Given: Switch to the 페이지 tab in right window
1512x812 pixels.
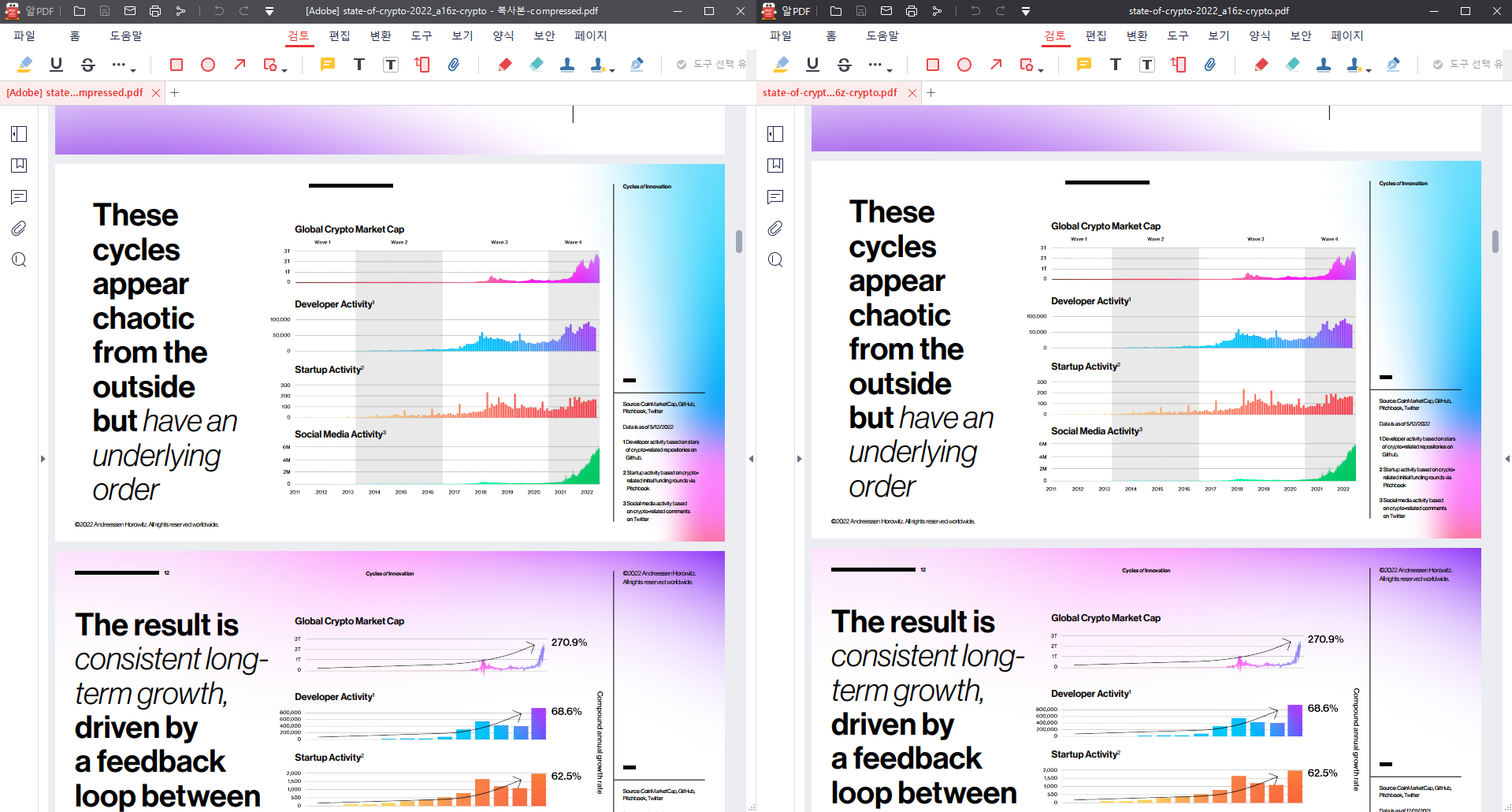Looking at the screenshot, I should (x=1347, y=35).
